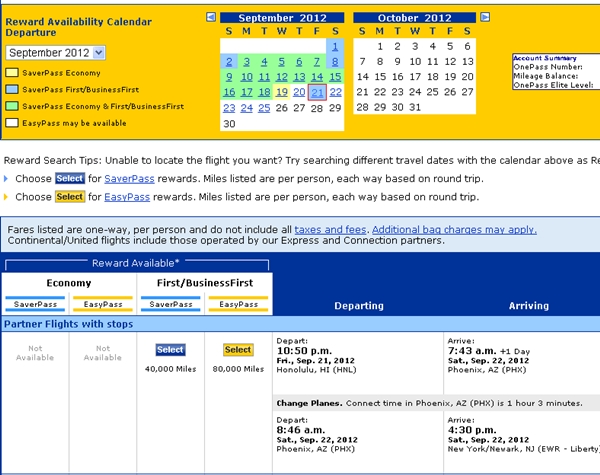Image resolution: width=600 pixels, height=475 pixels.
Task: Open Additional bag charges may apply link
Action: [x=454, y=230]
